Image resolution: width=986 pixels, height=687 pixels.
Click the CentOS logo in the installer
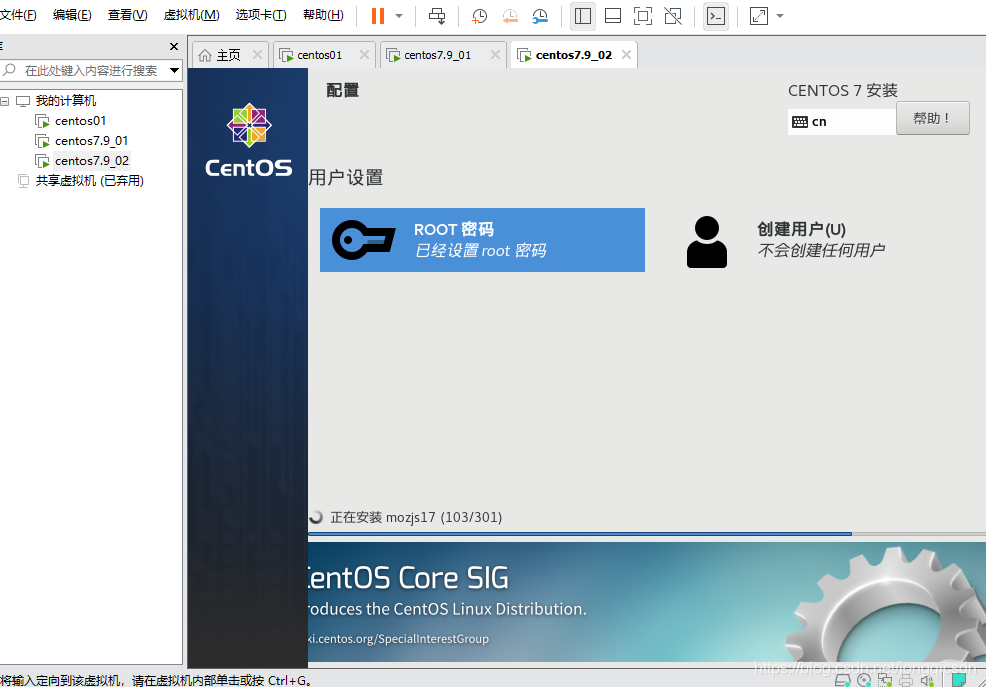(x=248, y=140)
